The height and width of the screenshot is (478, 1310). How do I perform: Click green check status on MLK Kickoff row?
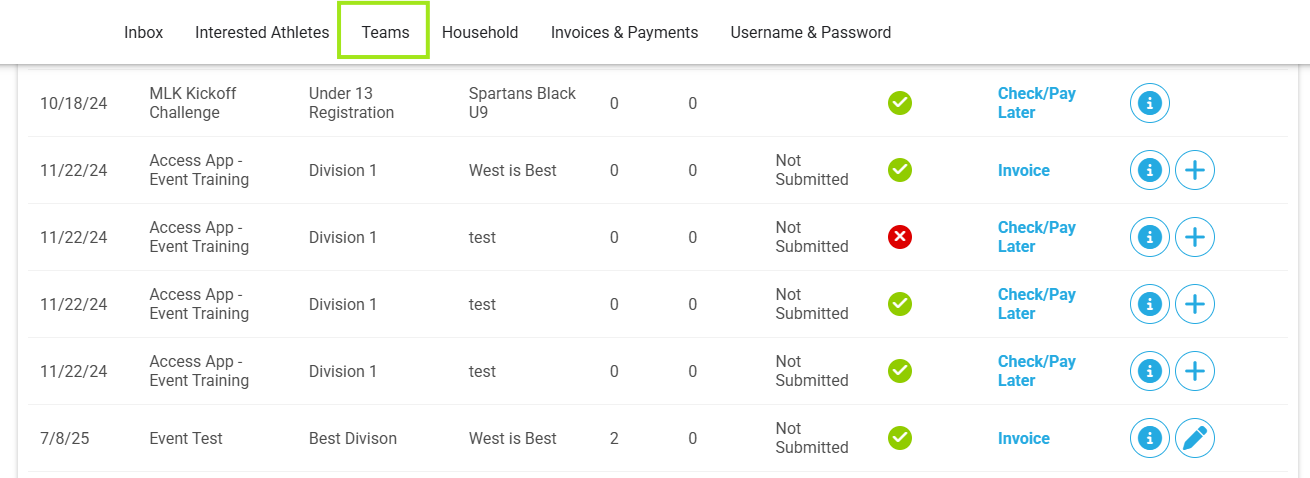point(900,103)
